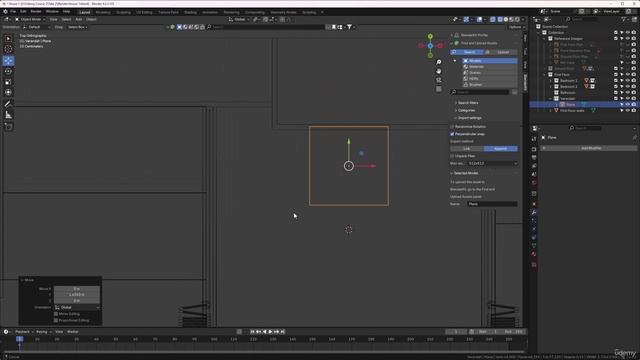Click the green Y axis on navigation gizmo
This screenshot has height=360, width=640.
(430, 36)
